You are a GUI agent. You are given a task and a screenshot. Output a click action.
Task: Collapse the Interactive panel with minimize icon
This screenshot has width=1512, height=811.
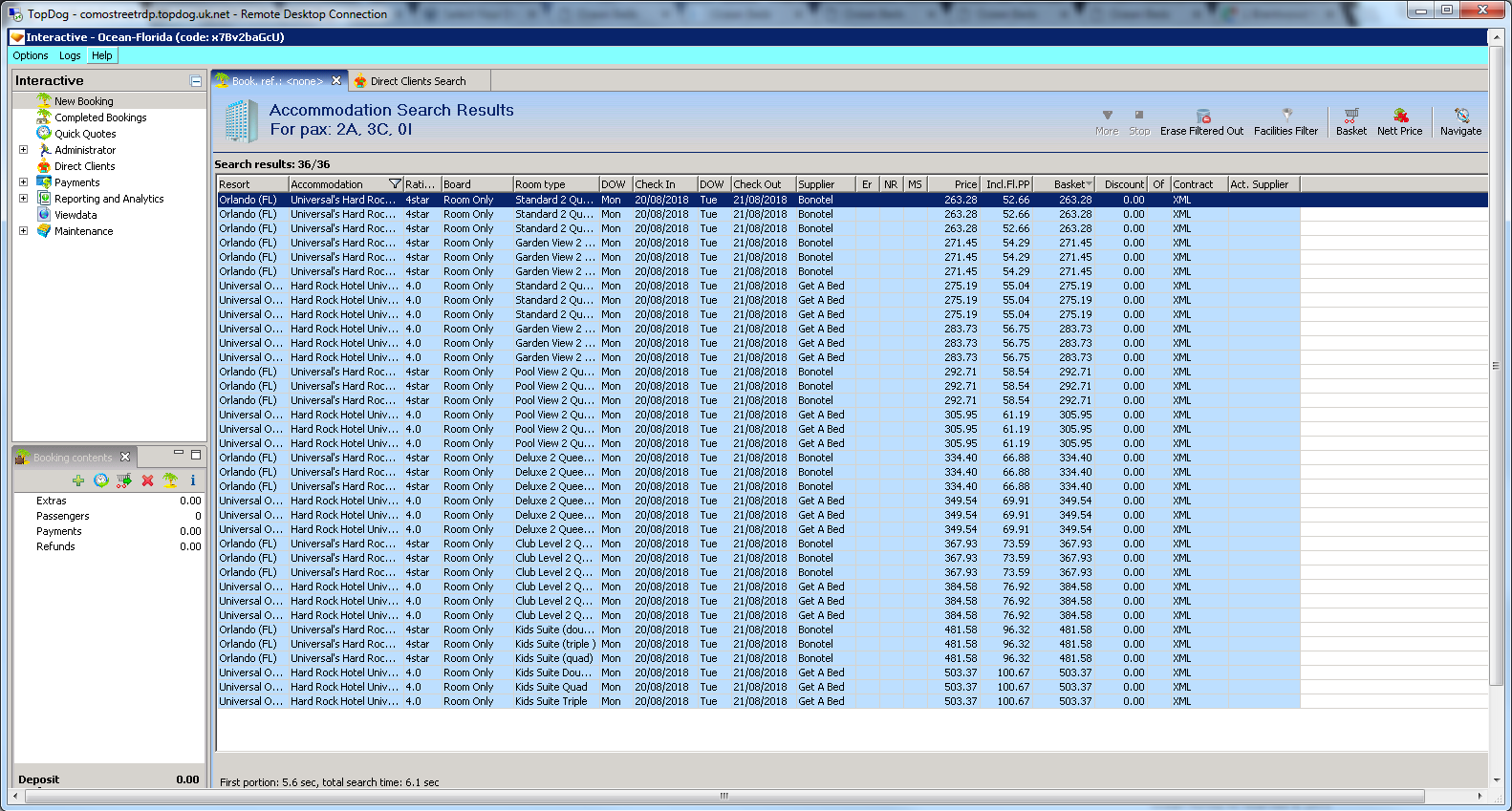coord(196,81)
